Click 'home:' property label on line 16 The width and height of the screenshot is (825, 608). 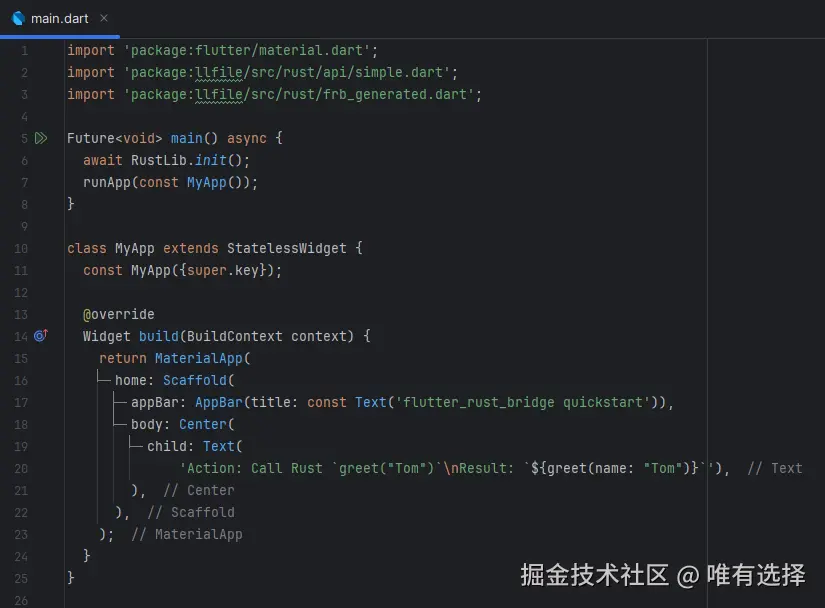tap(135, 380)
